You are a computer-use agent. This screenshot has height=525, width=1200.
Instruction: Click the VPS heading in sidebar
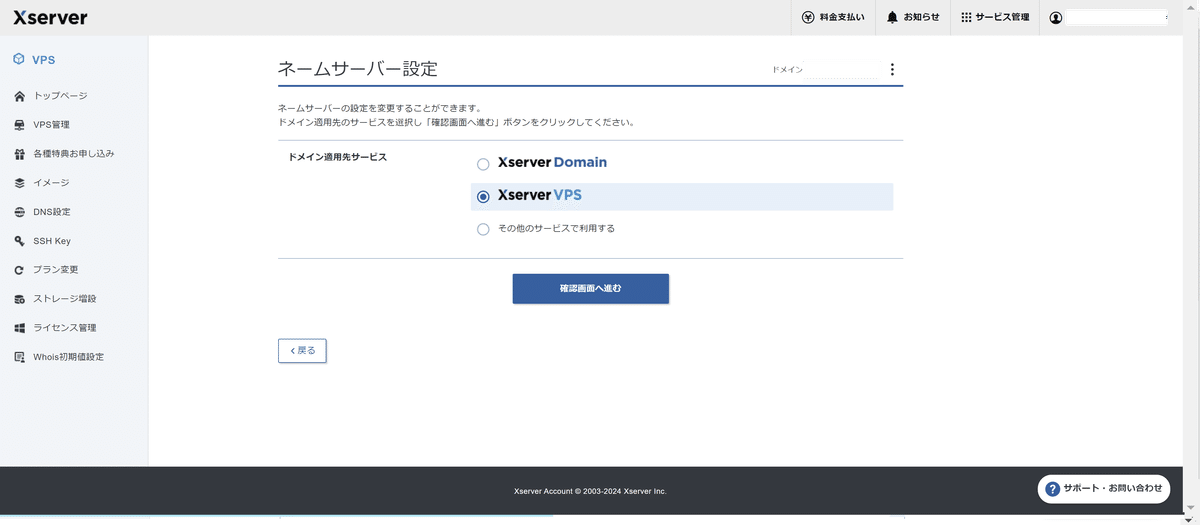point(43,60)
